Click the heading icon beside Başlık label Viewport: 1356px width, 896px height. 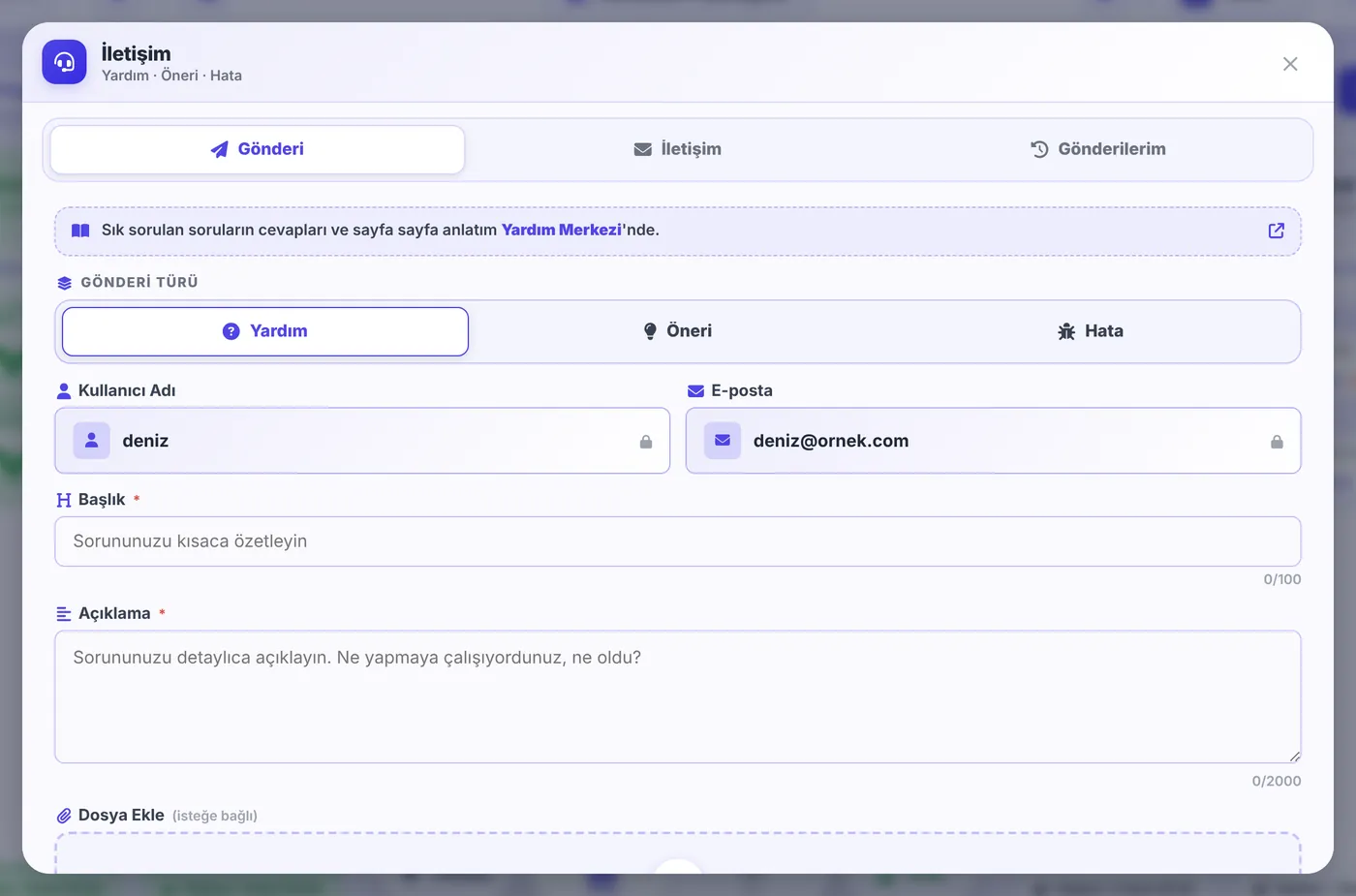click(64, 500)
